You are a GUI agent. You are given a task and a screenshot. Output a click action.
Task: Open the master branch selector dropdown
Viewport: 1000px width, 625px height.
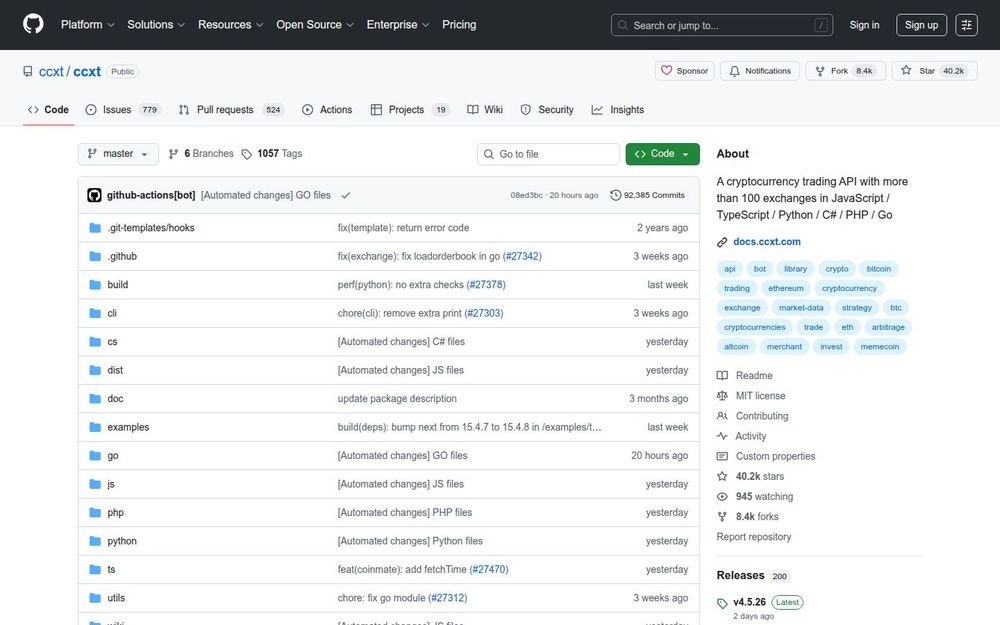(x=118, y=154)
